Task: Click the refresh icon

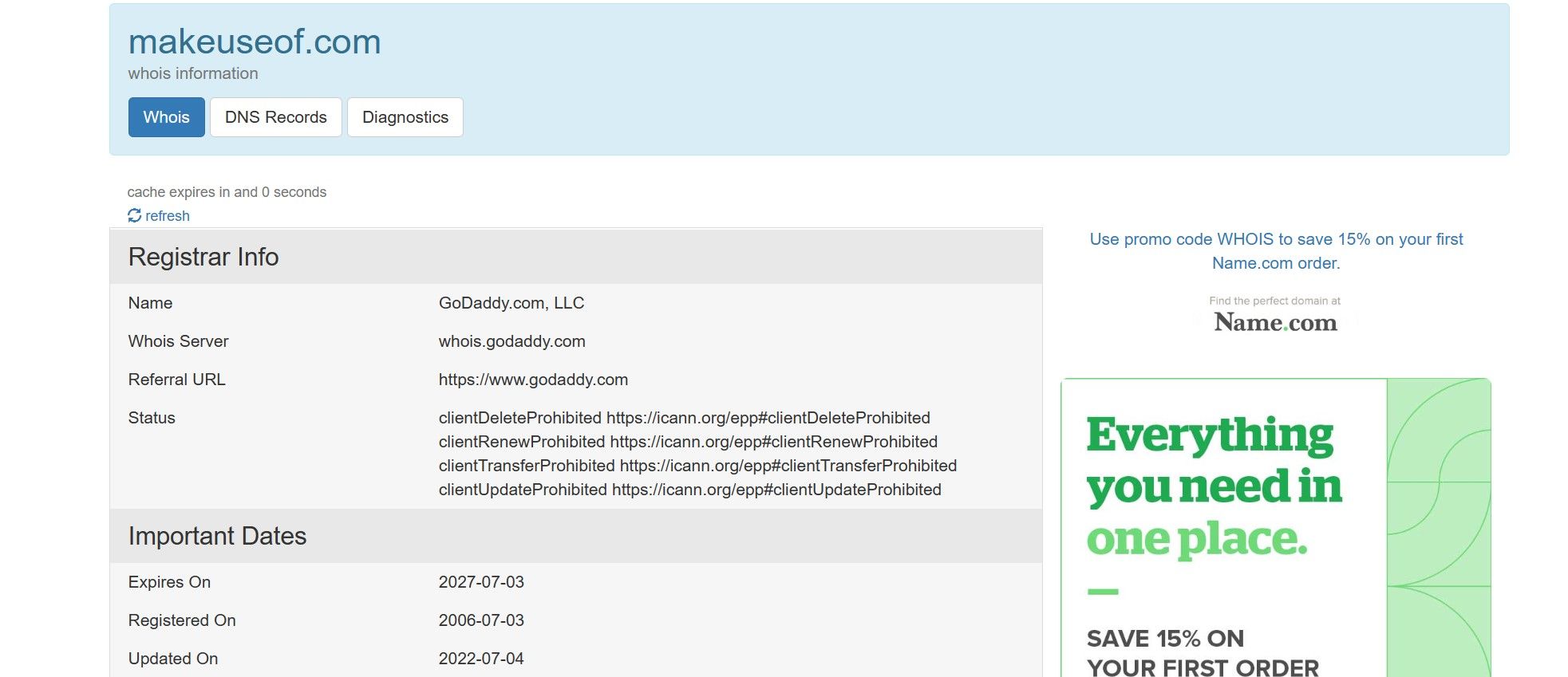Action: pos(134,215)
